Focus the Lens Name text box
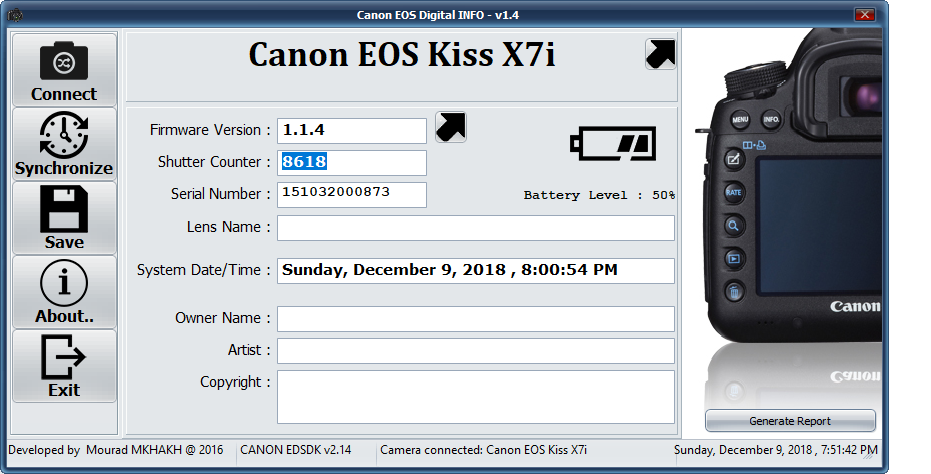 point(475,228)
